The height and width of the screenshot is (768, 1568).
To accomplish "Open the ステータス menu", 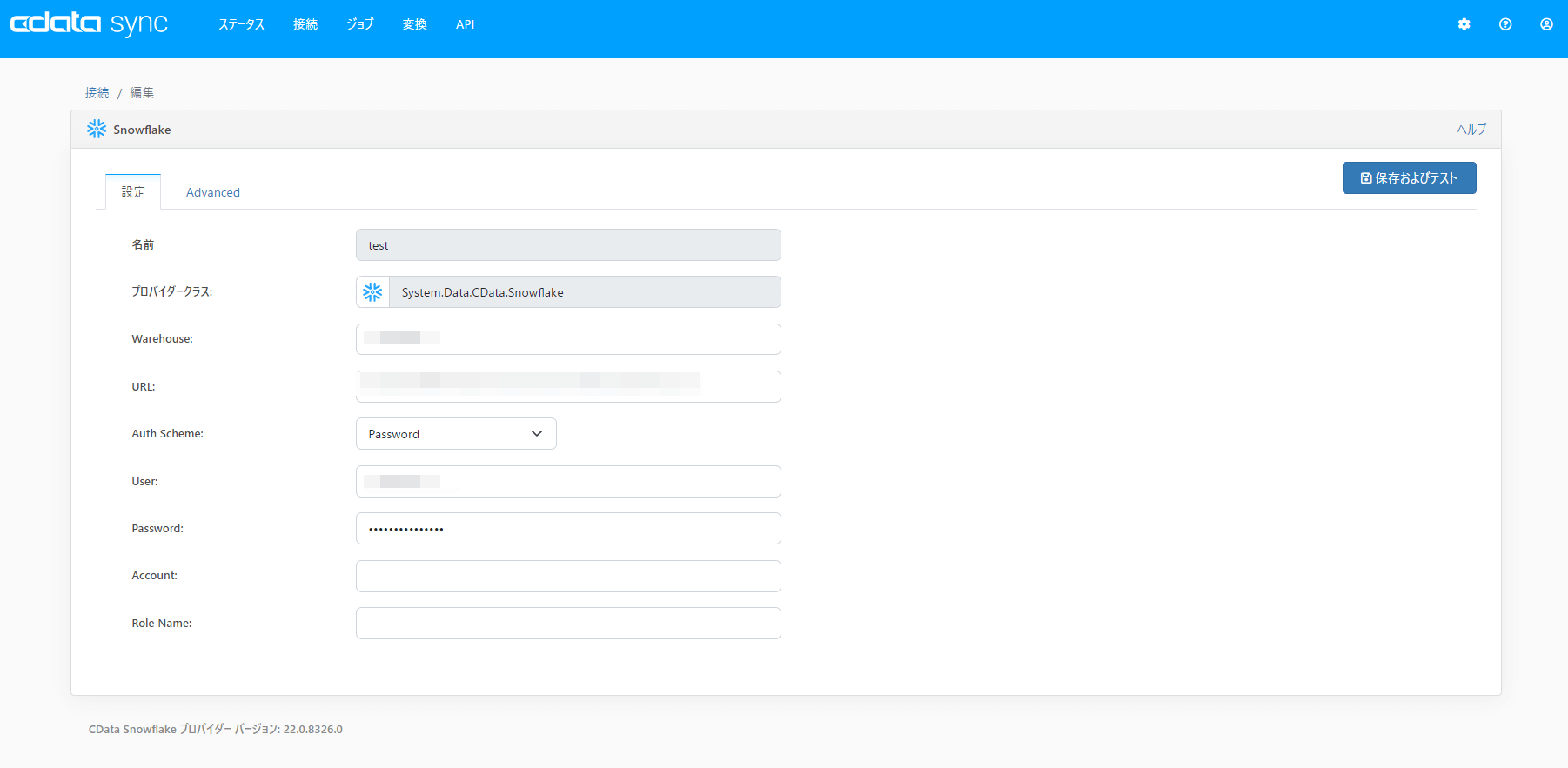I will 241,24.
